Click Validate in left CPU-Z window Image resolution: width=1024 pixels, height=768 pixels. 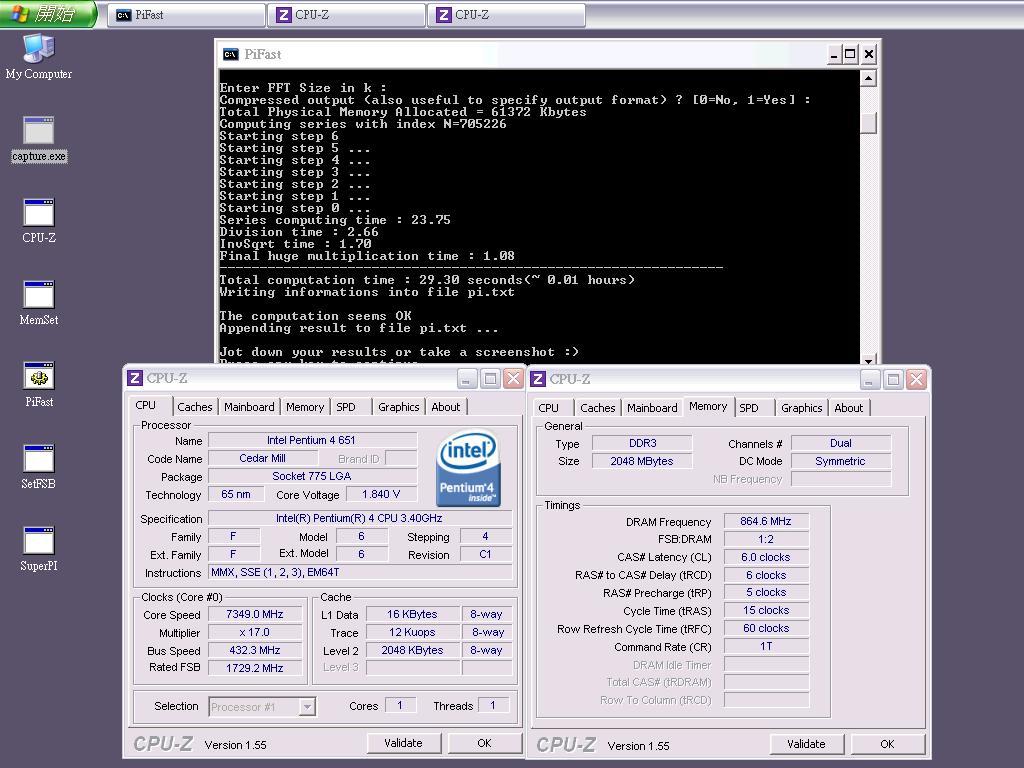point(404,743)
